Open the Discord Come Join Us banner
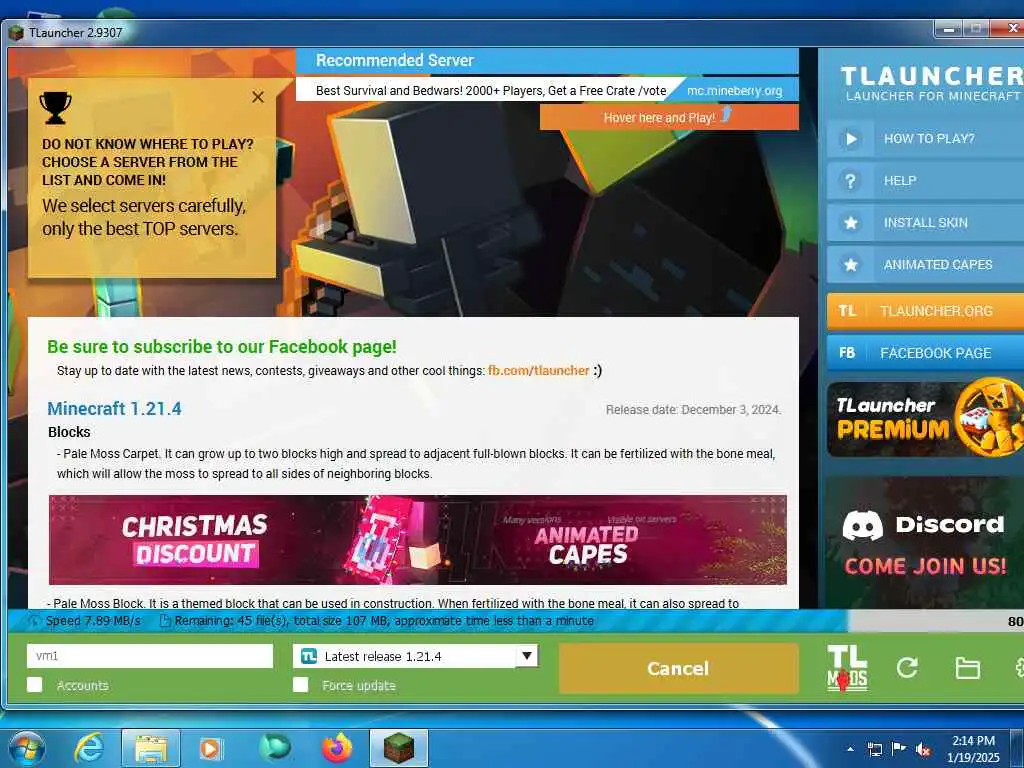 925,542
